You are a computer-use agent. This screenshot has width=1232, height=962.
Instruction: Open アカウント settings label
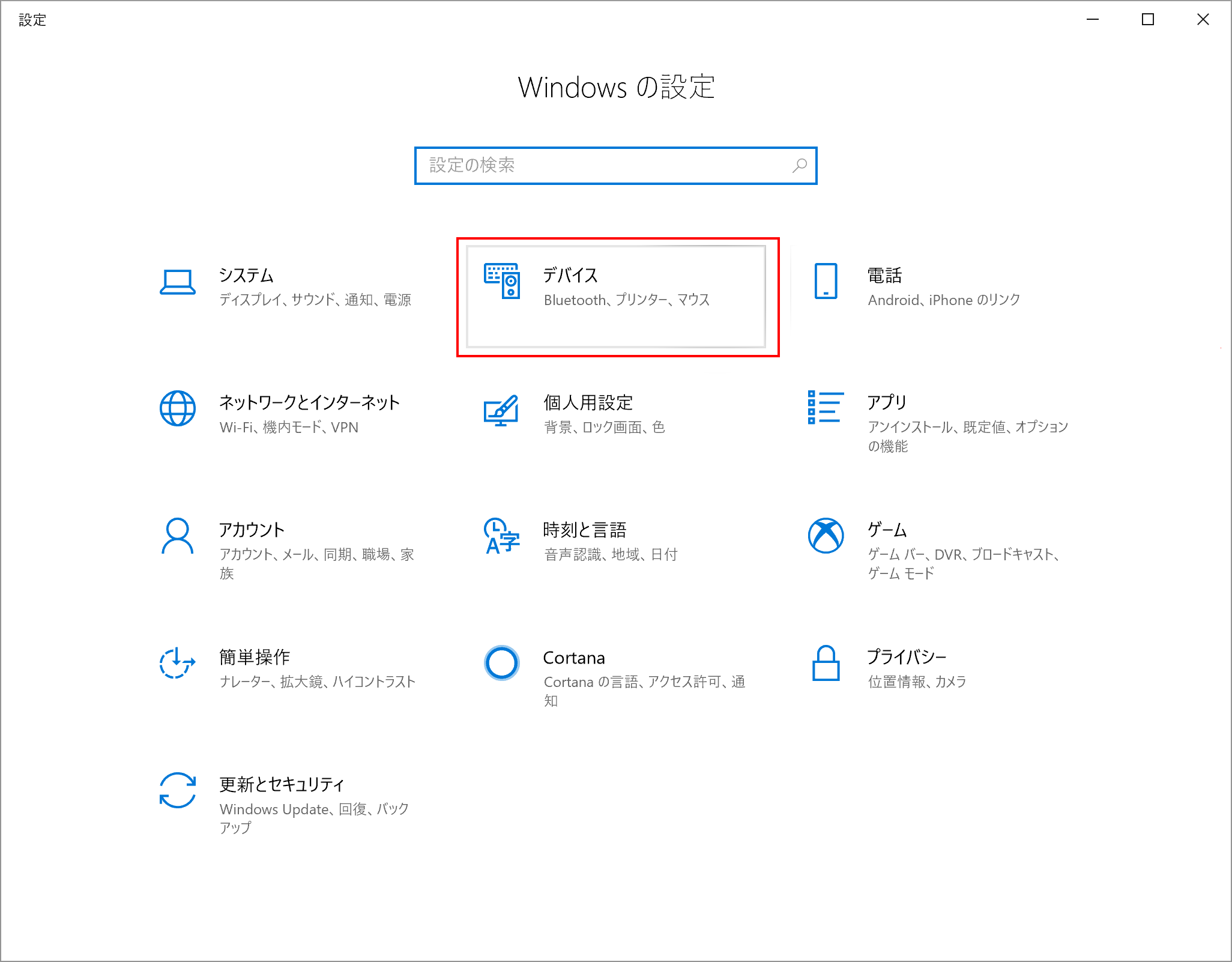coord(252,530)
